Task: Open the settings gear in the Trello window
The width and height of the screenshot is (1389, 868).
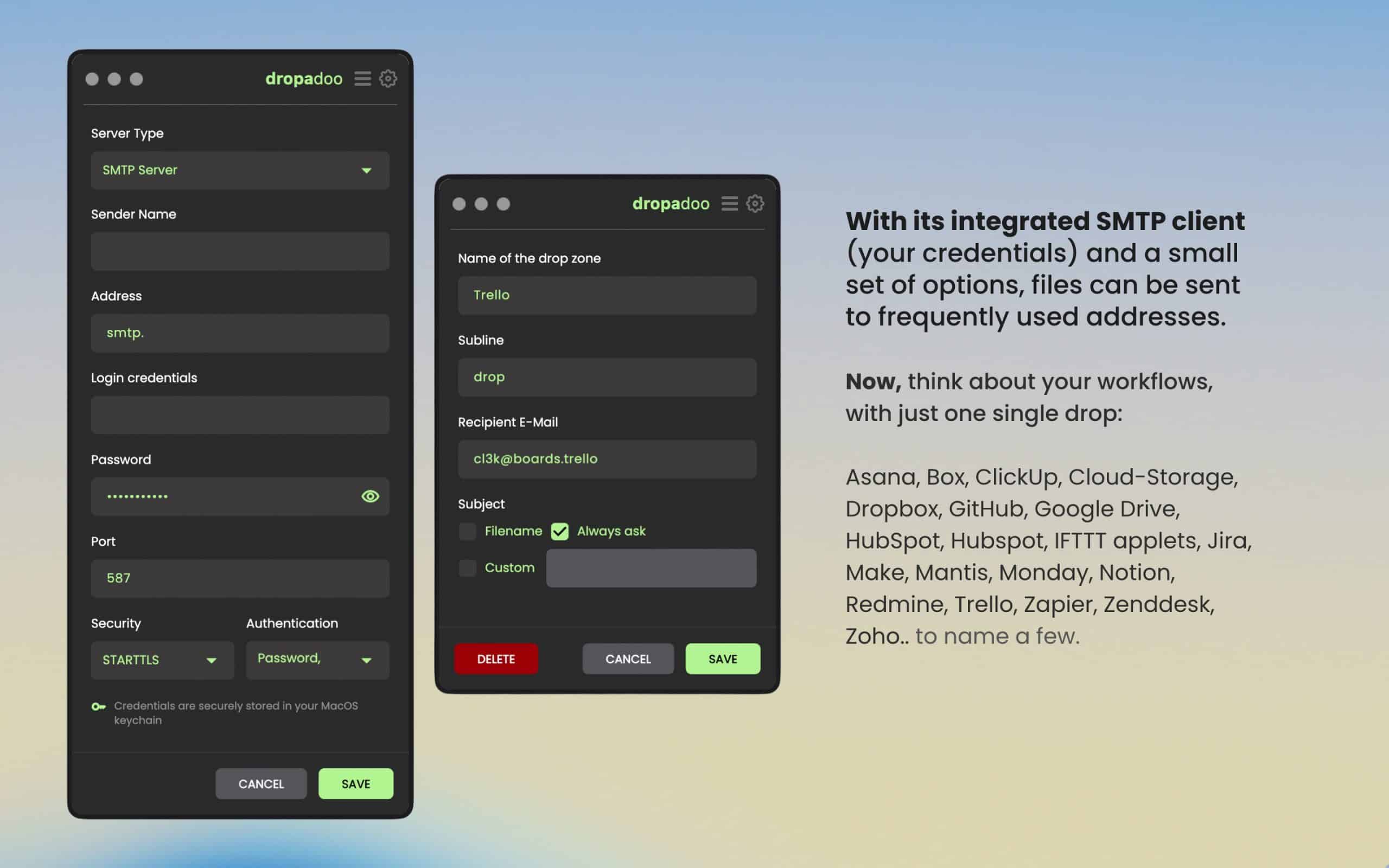Action: 755,203
